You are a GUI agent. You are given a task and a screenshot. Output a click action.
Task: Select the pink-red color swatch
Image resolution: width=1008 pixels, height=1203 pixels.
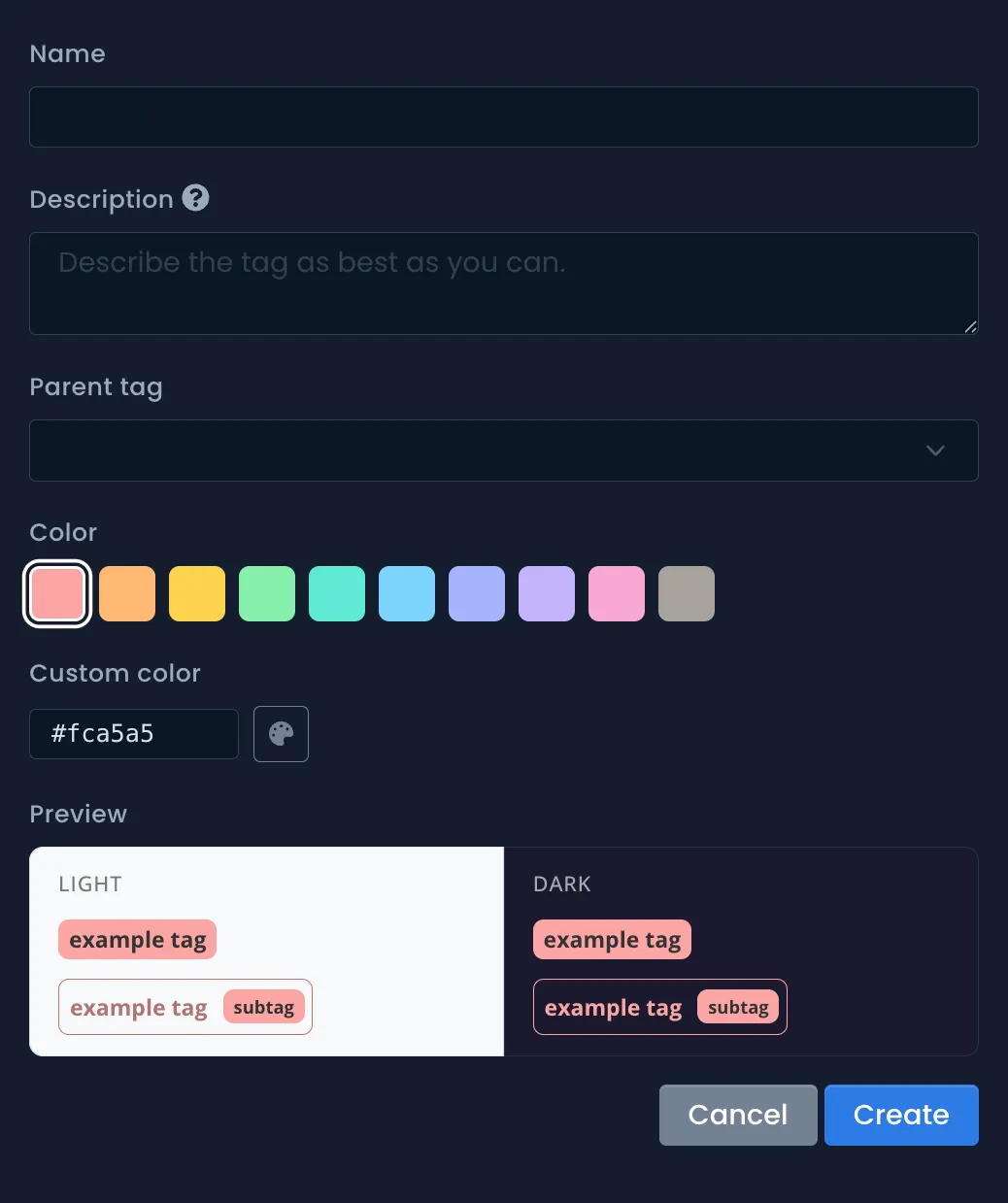pos(57,594)
